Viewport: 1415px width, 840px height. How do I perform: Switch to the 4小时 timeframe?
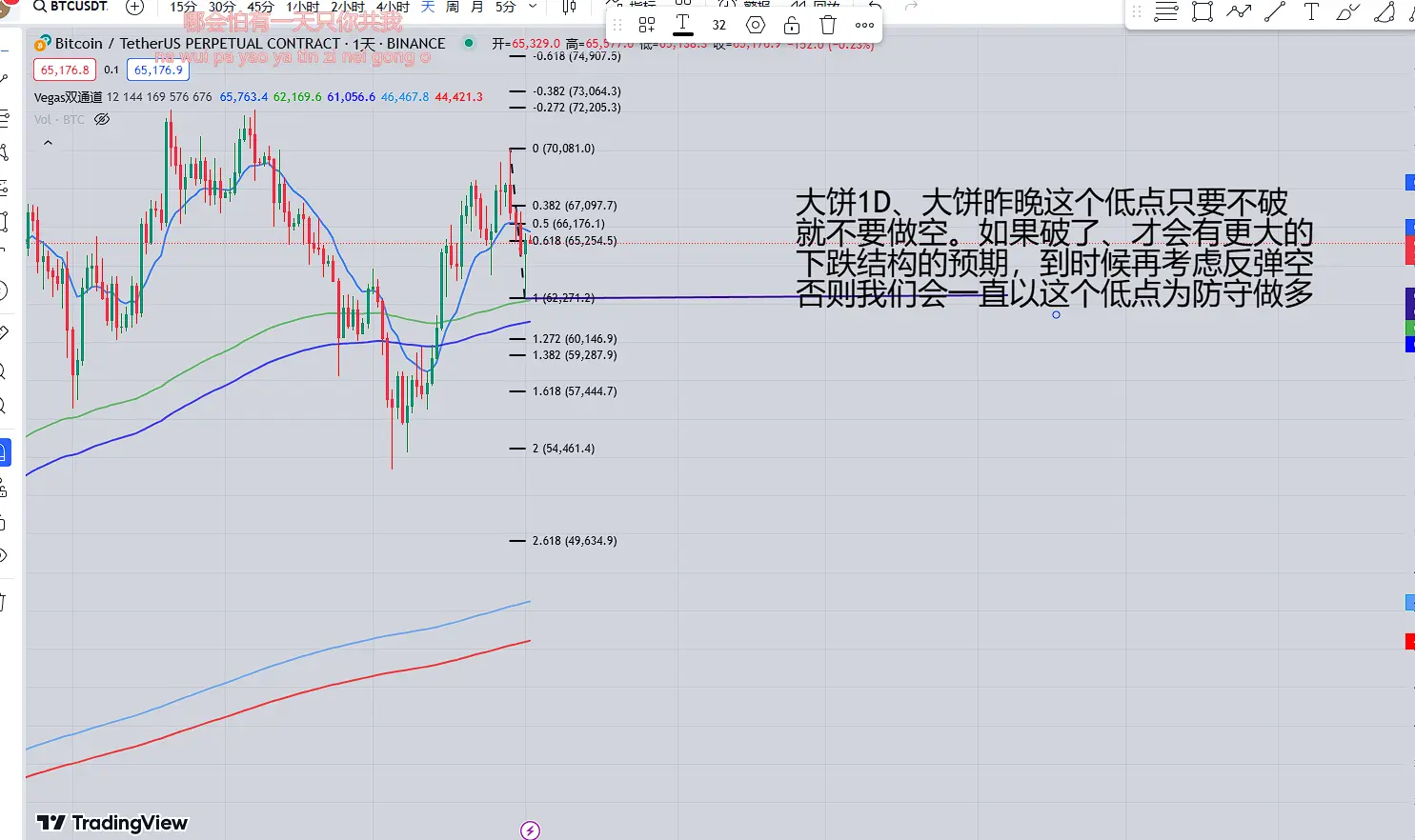click(393, 7)
